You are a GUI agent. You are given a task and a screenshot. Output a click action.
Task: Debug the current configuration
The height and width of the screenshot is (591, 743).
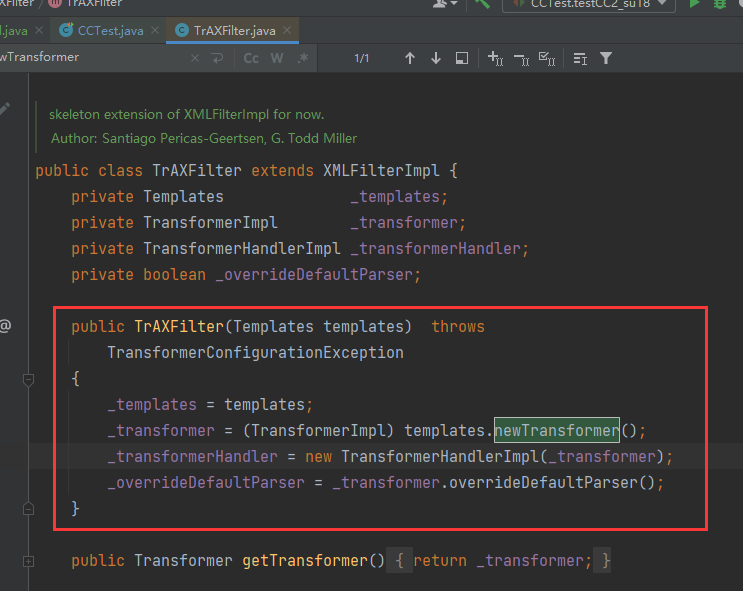coord(720,4)
